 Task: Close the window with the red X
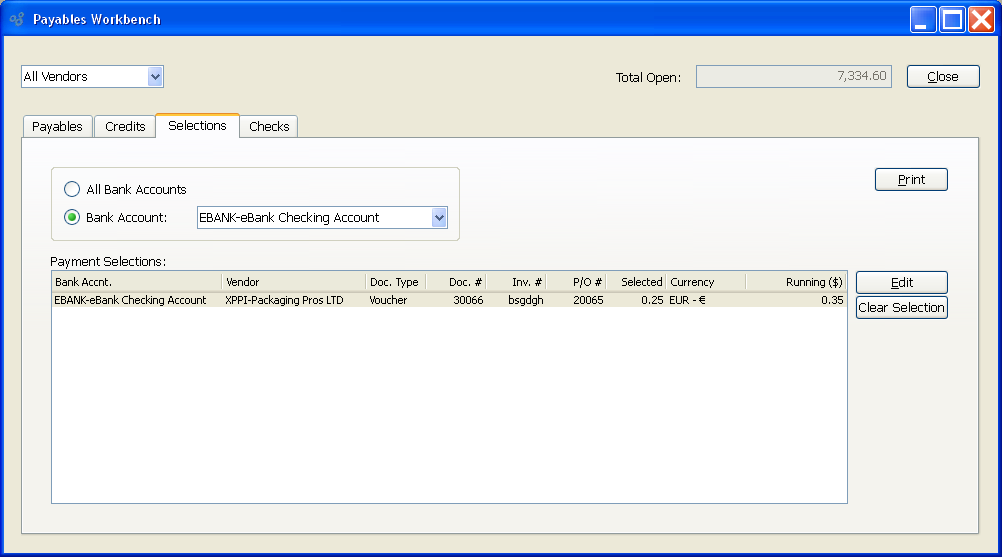[982, 19]
